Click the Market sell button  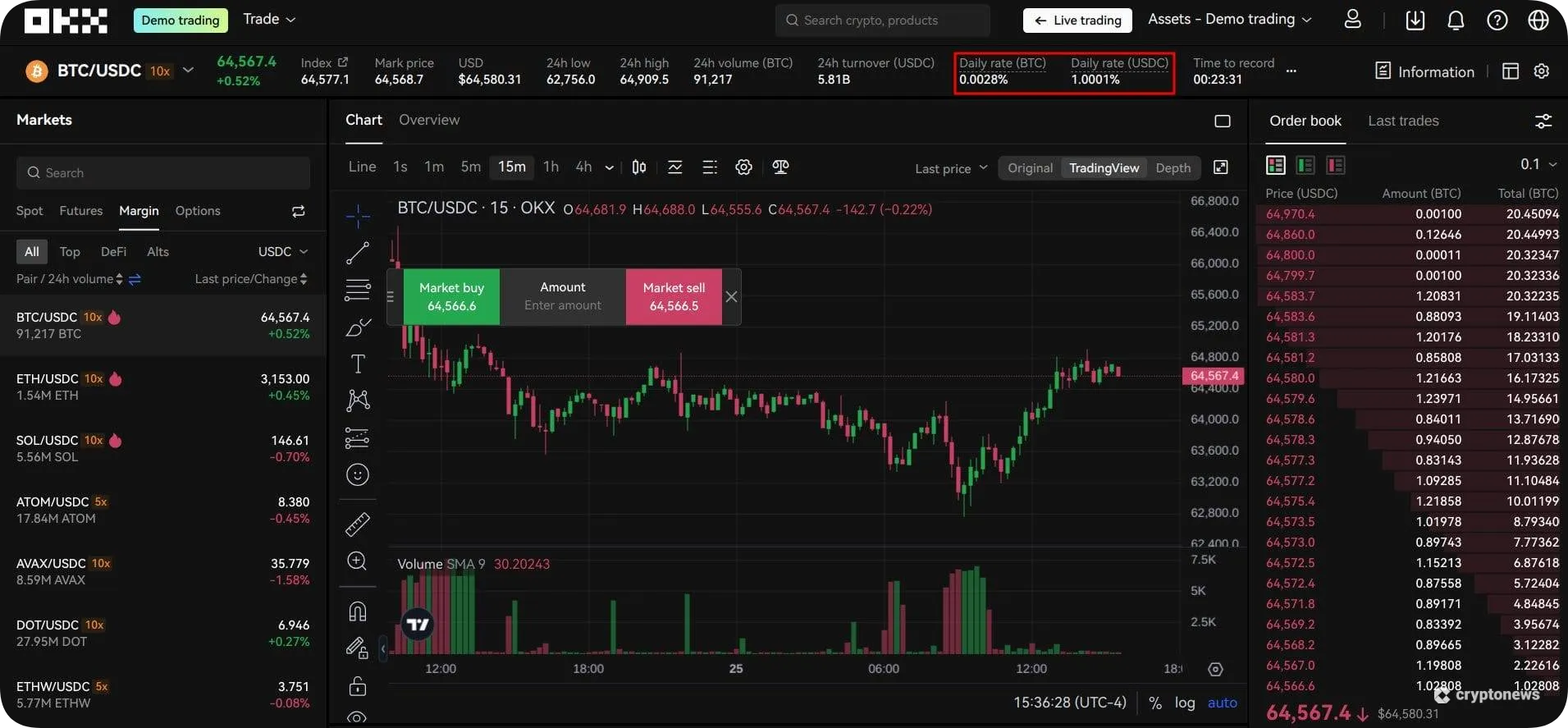coord(674,297)
